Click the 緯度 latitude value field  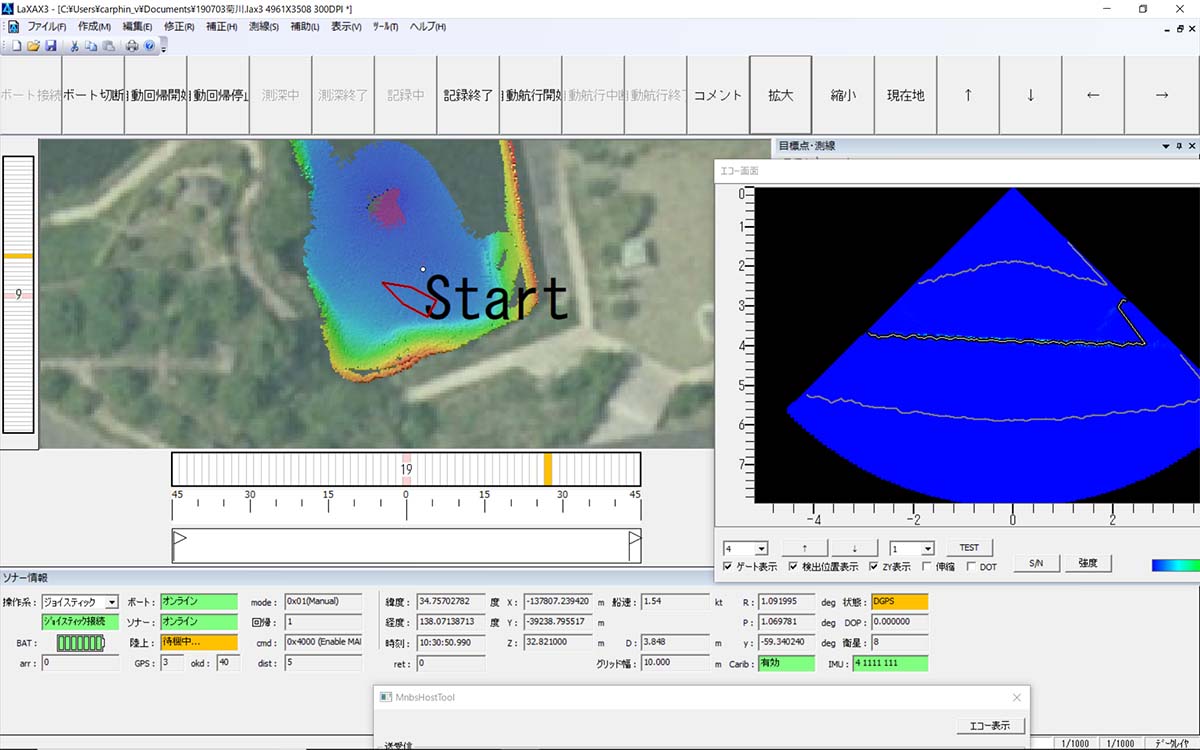pyautogui.click(x=450, y=602)
